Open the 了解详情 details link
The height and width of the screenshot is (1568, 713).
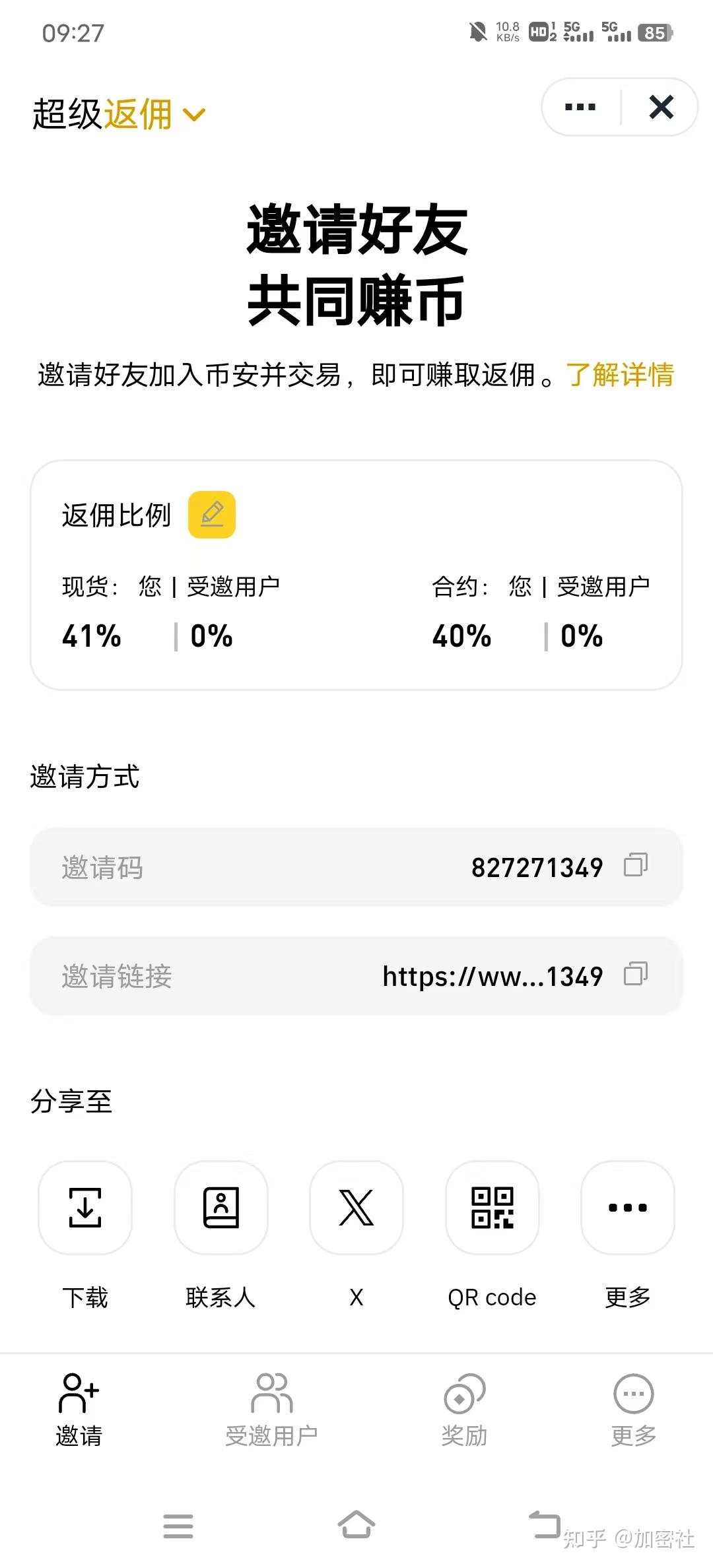pos(620,375)
